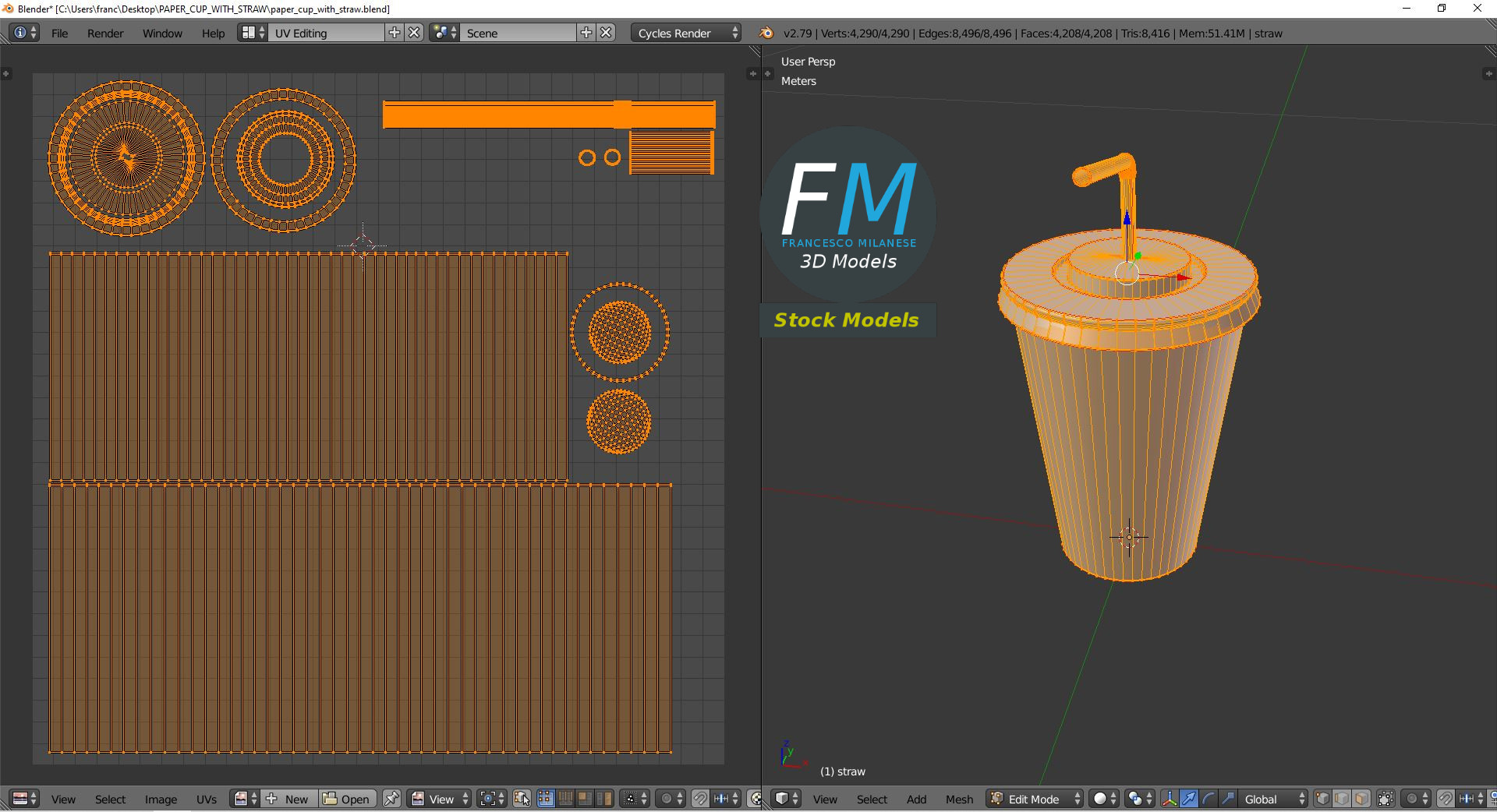Open the Render menu
The image size is (1497, 812).
pyautogui.click(x=105, y=33)
